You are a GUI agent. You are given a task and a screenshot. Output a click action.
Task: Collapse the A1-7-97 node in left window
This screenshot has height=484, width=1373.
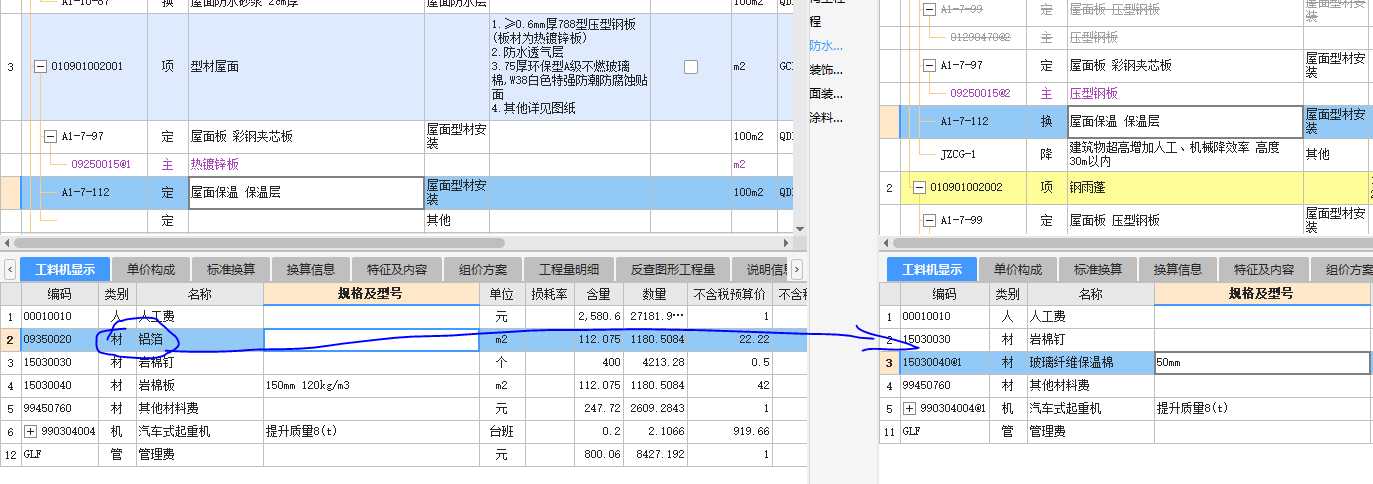(50, 136)
